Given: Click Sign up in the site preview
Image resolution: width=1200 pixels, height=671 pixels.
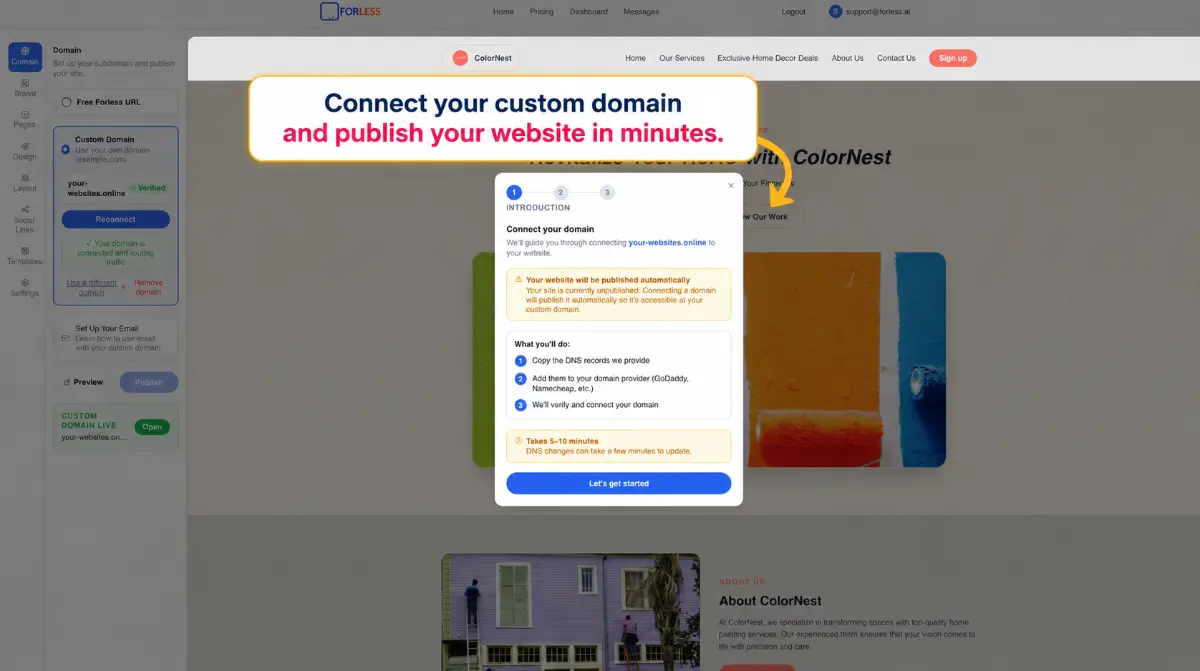Looking at the screenshot, I should point(953,58).
